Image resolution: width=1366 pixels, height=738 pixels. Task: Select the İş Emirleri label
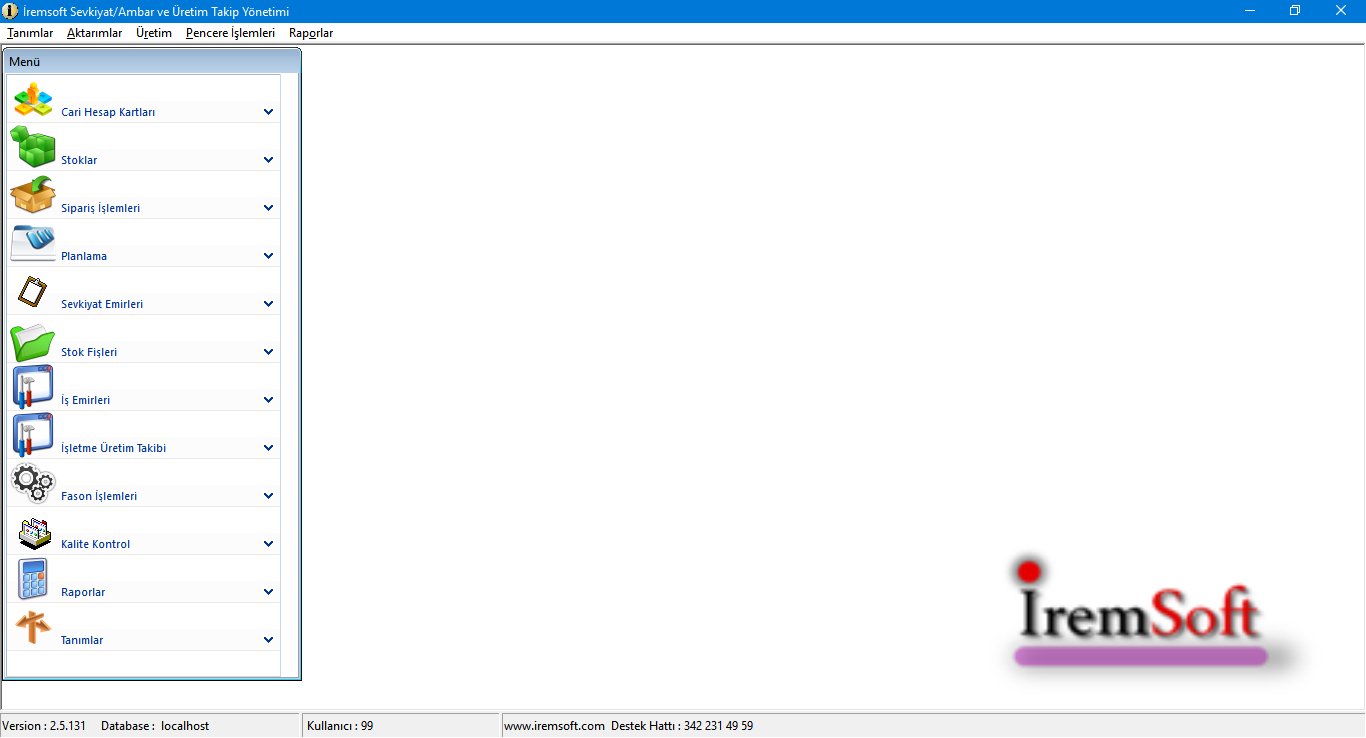(x=86, y=401)
